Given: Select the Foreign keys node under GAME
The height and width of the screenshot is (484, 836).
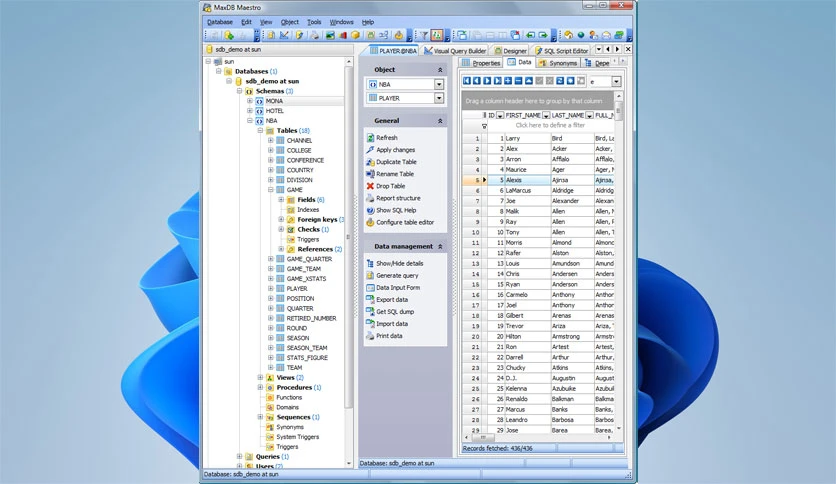Looking at the screenshot, I should pyautogui.click(x=317, y=220).
